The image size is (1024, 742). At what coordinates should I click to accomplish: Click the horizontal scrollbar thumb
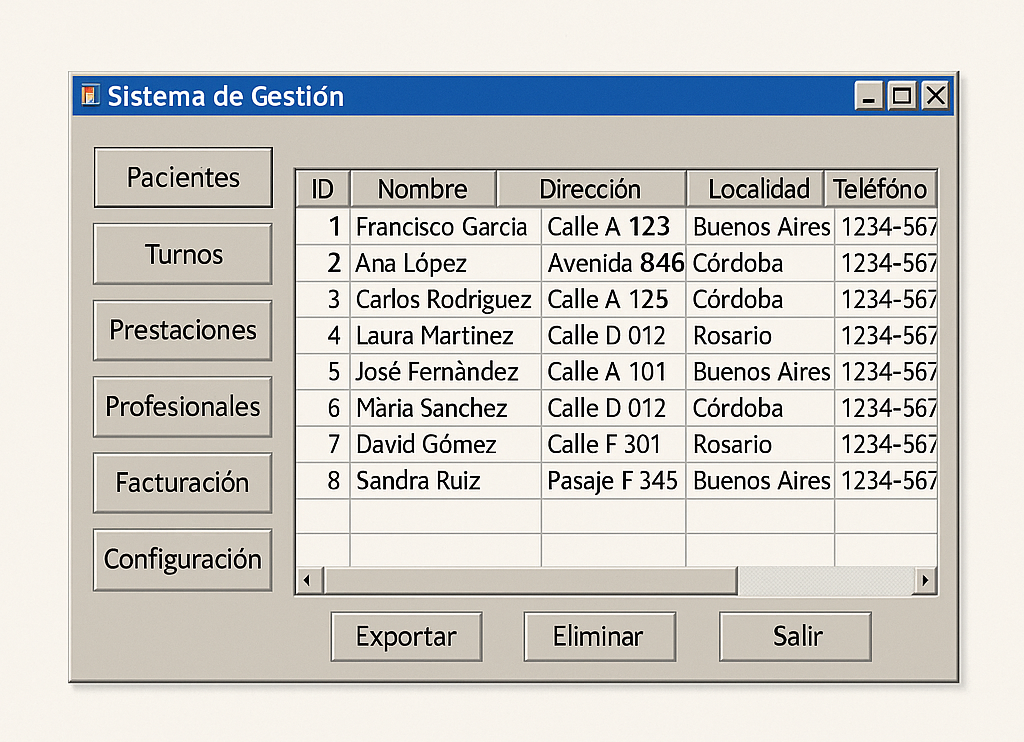click(x=530, y=580)
